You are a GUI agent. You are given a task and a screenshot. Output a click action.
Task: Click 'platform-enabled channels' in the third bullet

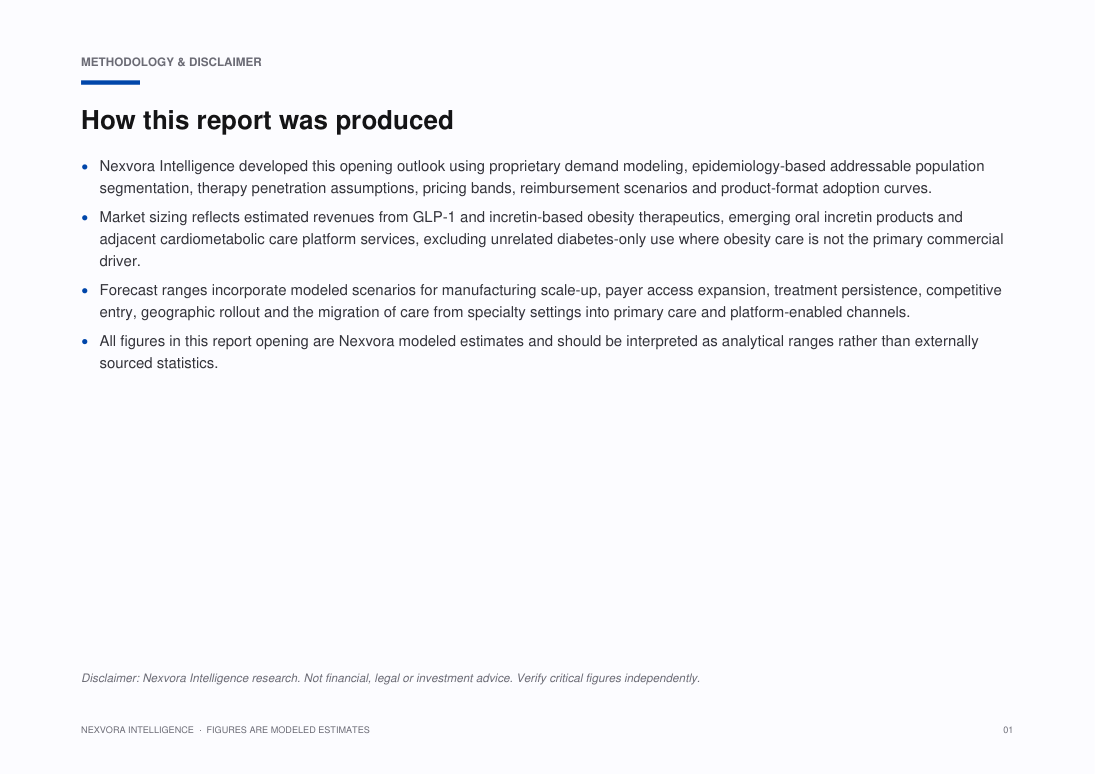coord(819,312)
